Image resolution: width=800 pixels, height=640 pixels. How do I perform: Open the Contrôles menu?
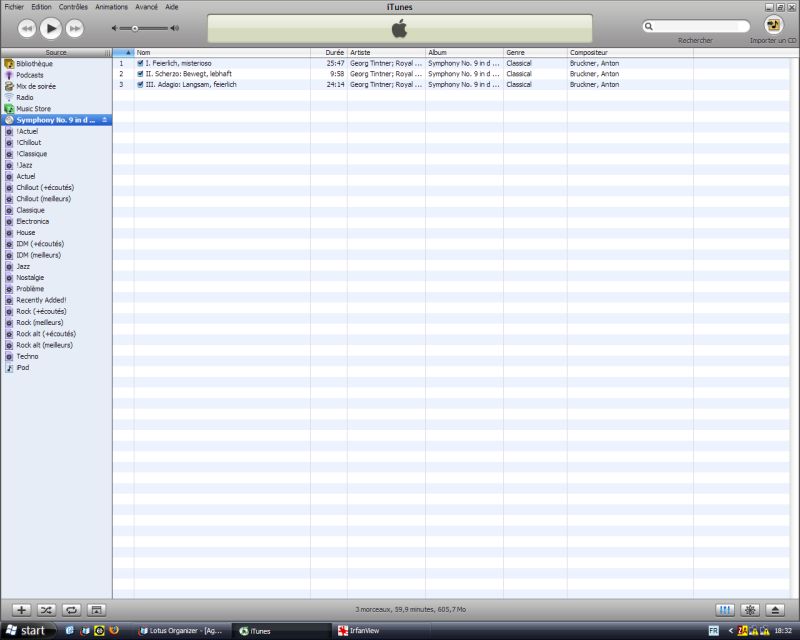(73, 6)
